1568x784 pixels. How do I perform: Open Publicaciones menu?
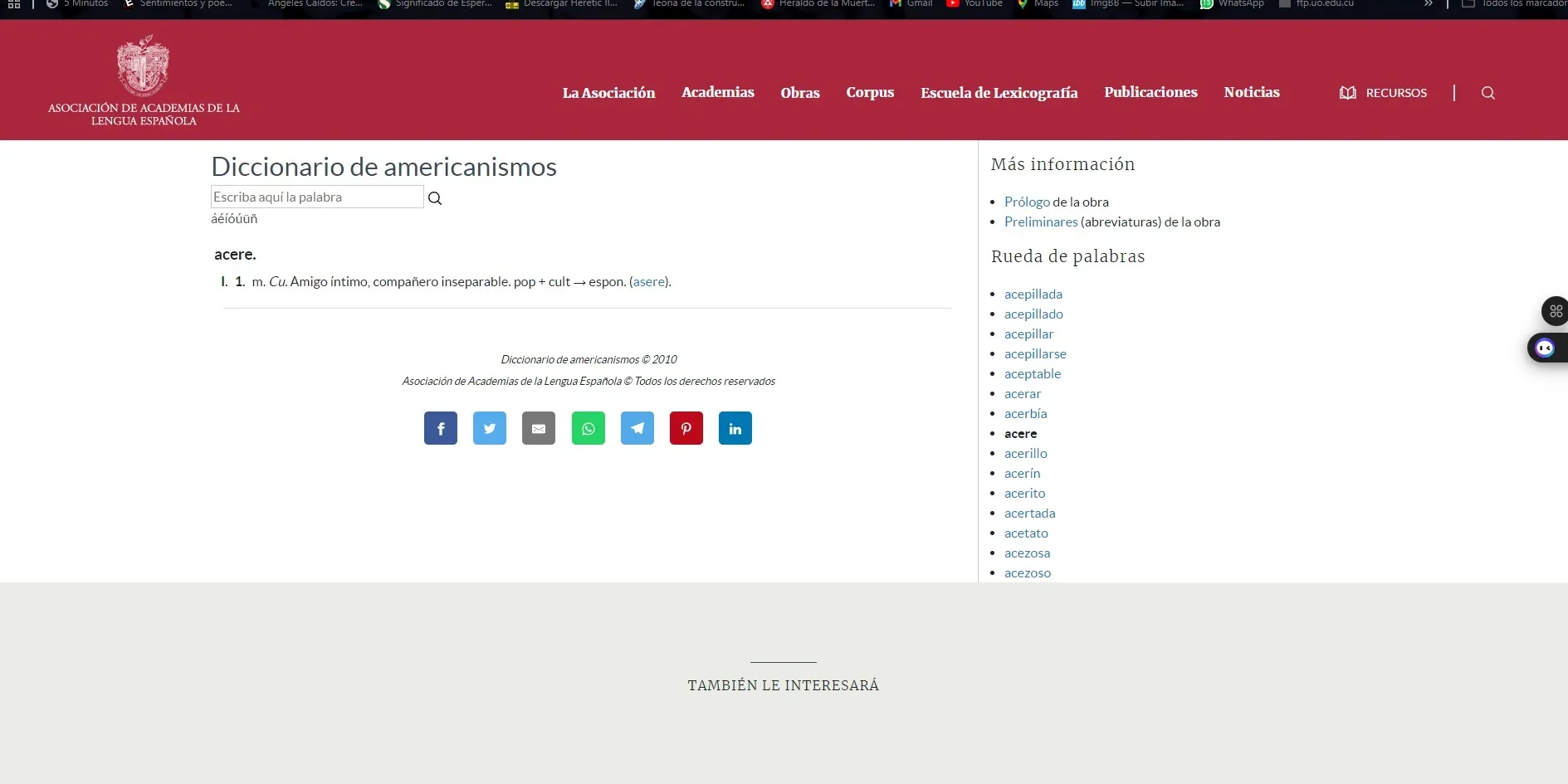(1150, 92)
